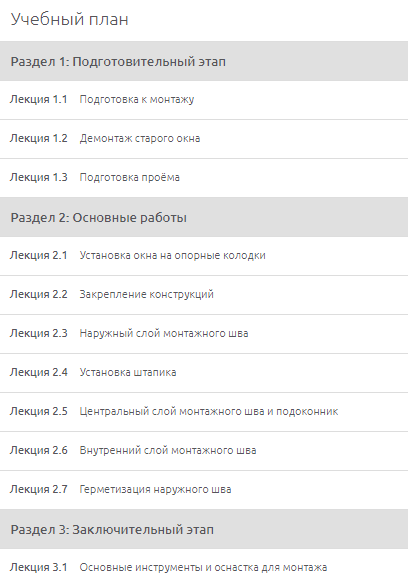
Task: Select lecture 1.3 Подготовка проёма
Action: click(x=204, y=178)
